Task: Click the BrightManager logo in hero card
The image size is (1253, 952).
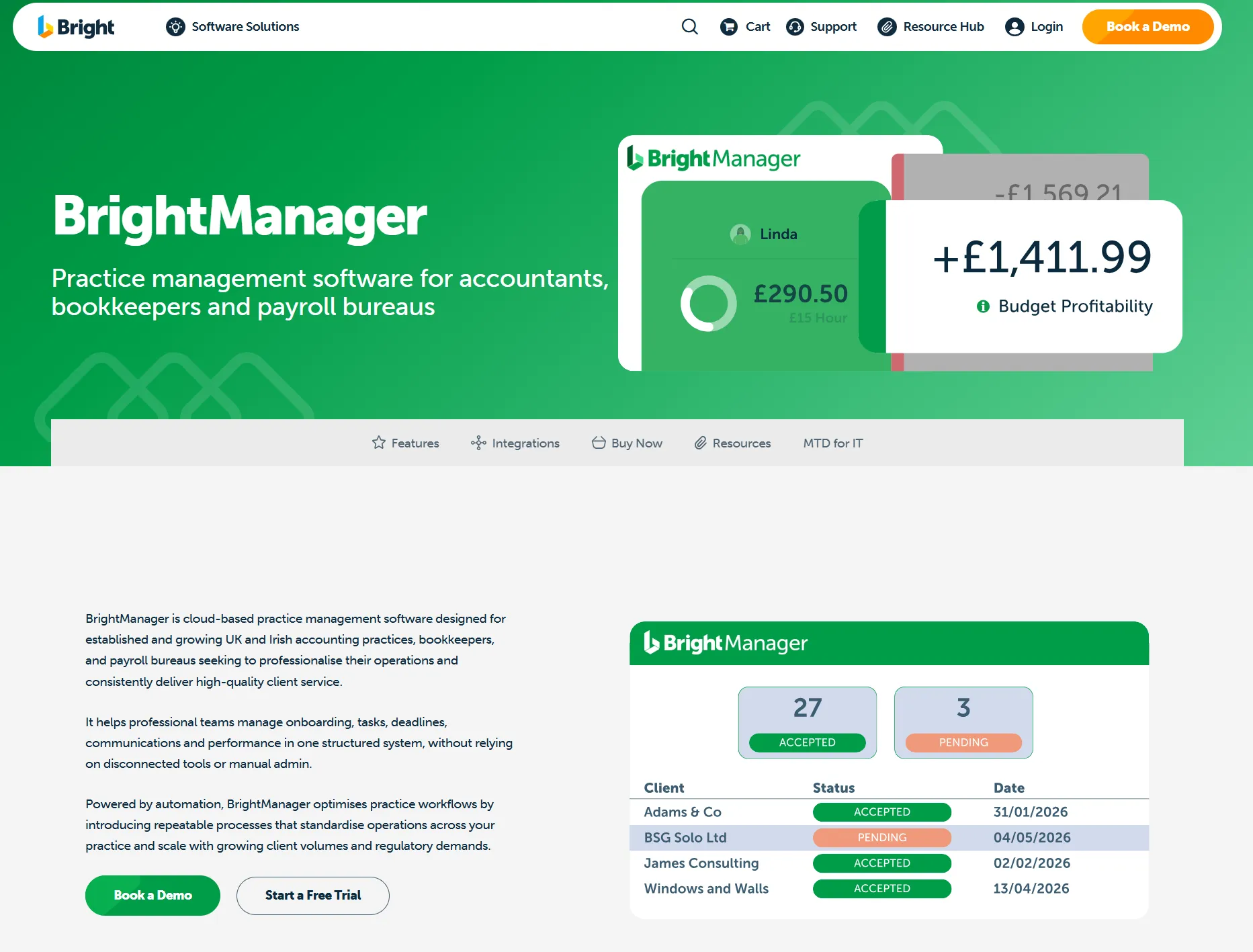Action: 714,159
